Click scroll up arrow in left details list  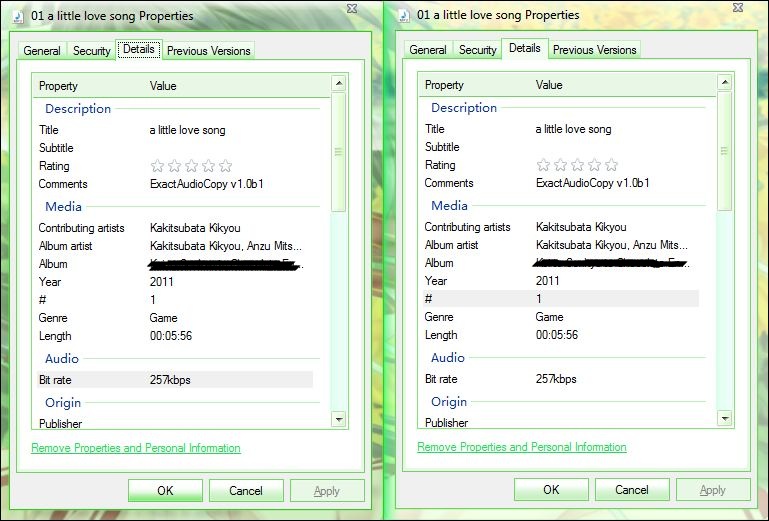[339, 83]
